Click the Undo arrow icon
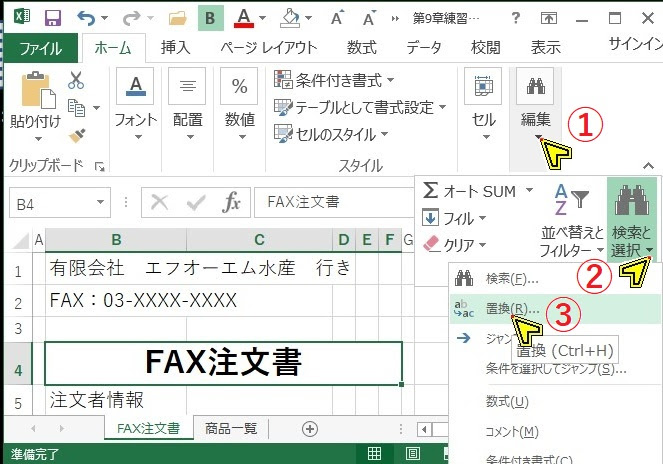663x464 pixels. click(x=86, y=17)
